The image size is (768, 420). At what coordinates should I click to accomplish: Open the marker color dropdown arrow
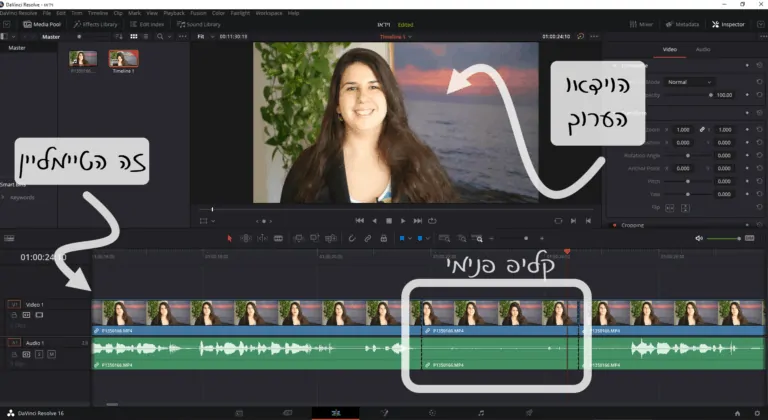click(x=428, y=238)
